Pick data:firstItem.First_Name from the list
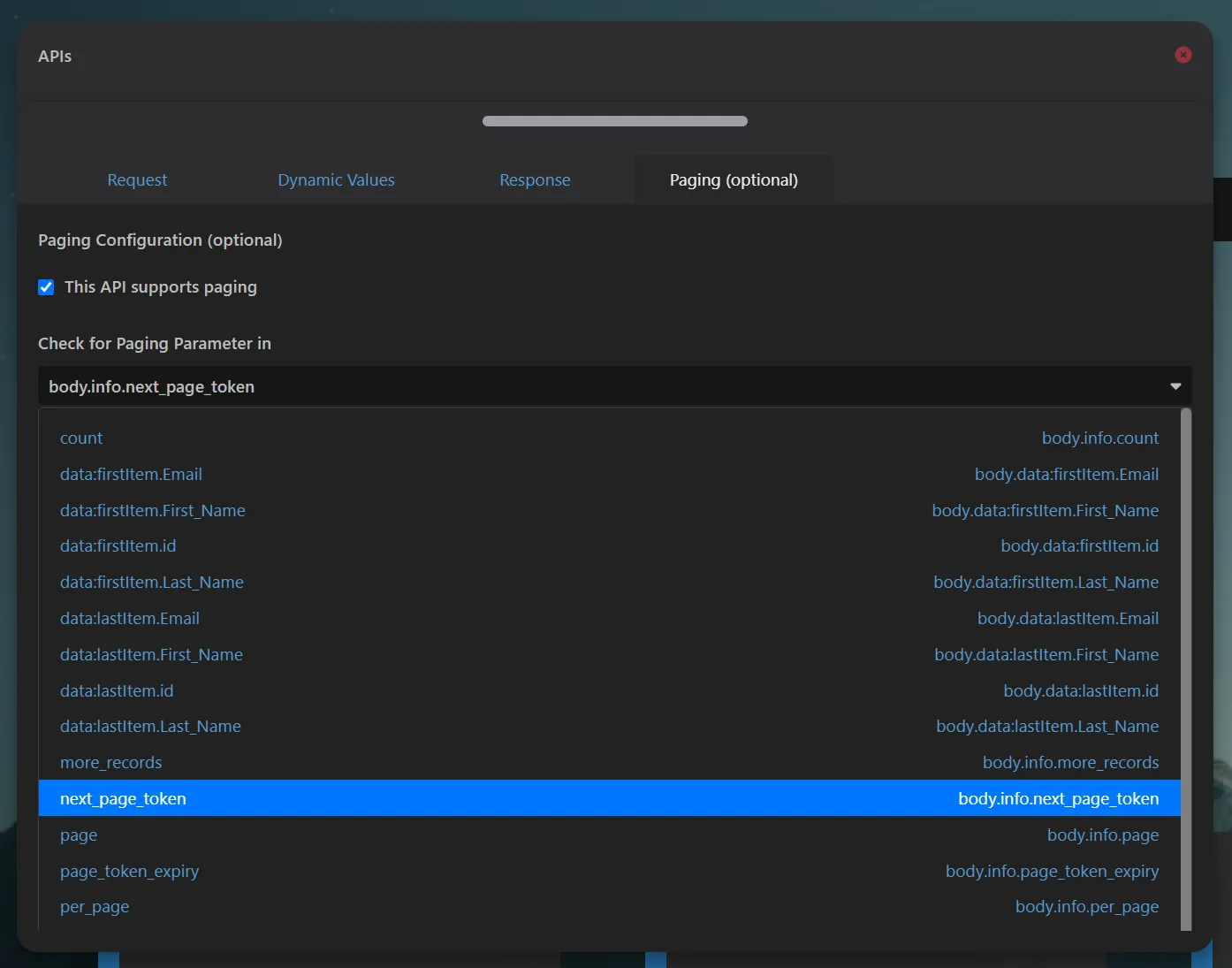This screenshot has height=968, width=1232. (610, 510)
